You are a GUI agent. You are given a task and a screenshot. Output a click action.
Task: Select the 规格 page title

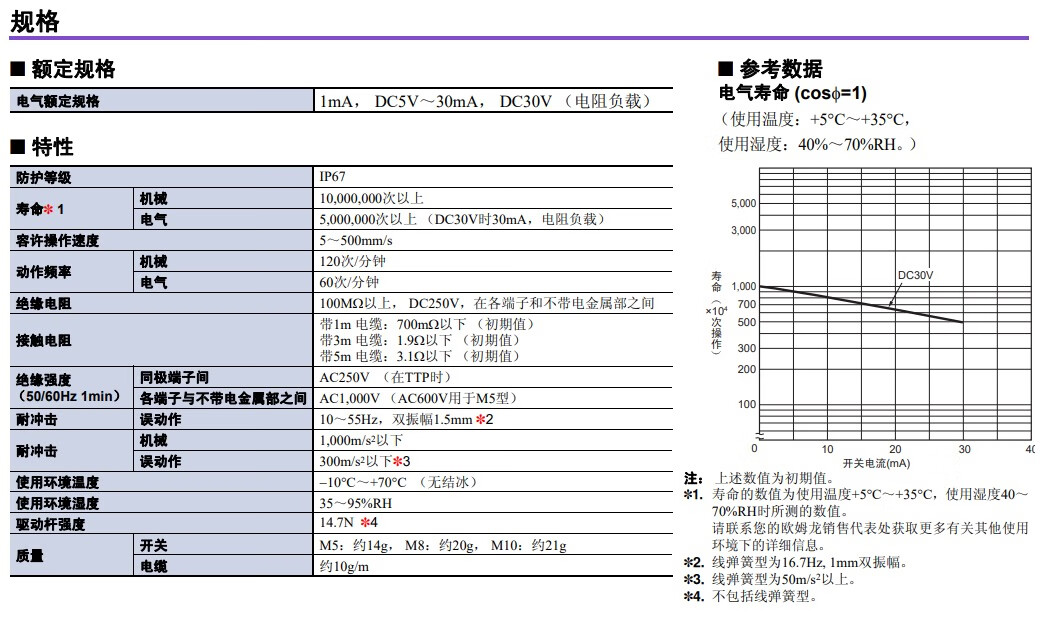pyautogui.click(x=36, y=21)
